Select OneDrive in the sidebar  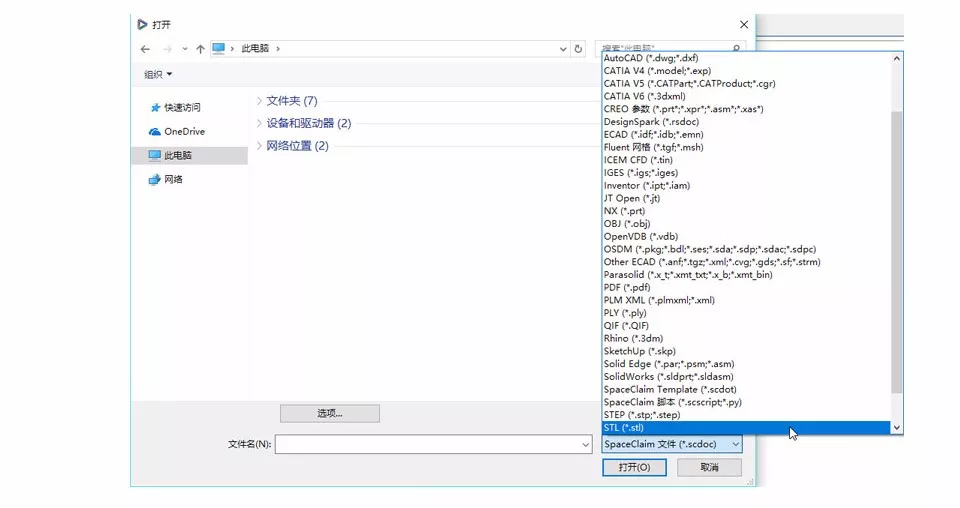[x=177, y=132]
